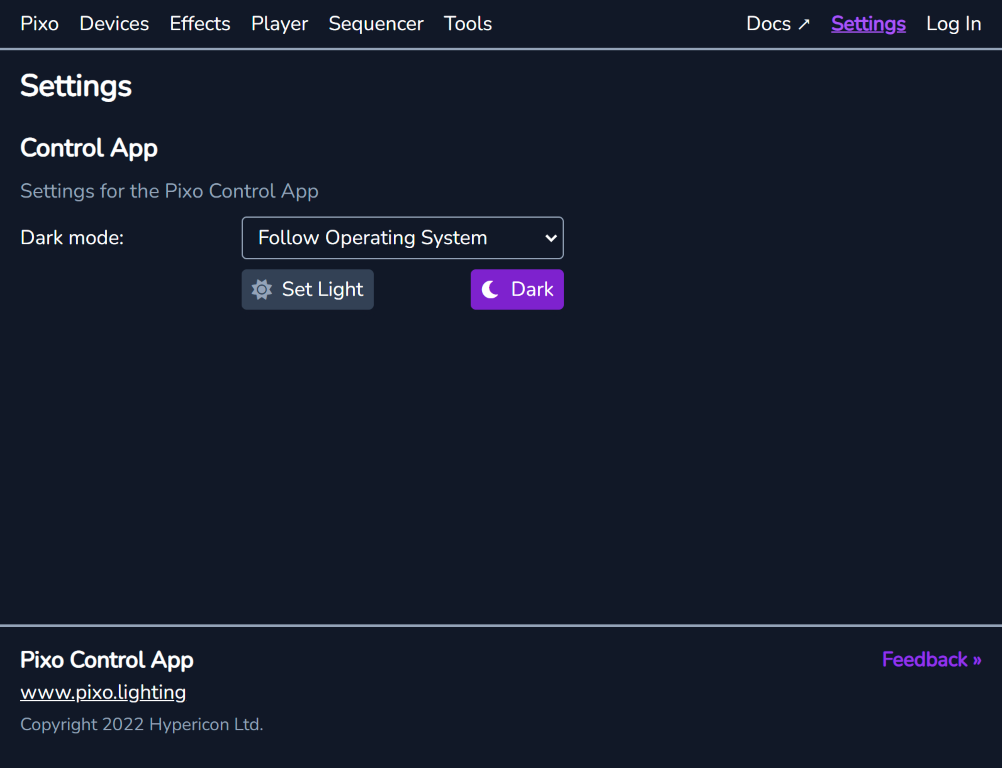
Task: Open the Effects page
Action: click(x=199, y=23)
